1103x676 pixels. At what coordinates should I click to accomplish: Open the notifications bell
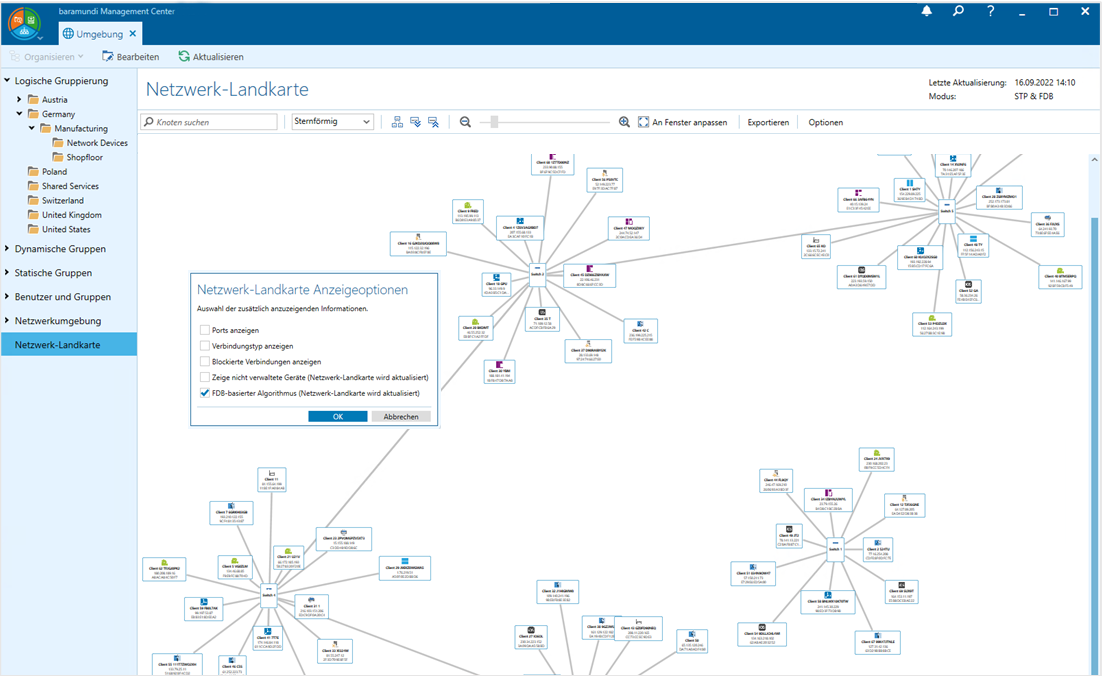(926, 11)
